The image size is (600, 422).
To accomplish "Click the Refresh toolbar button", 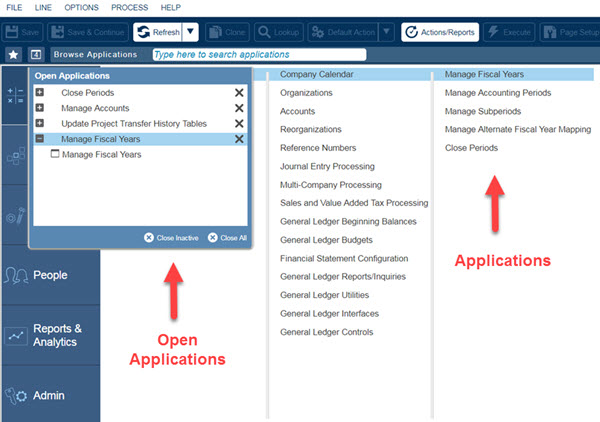I will (157, 32).
